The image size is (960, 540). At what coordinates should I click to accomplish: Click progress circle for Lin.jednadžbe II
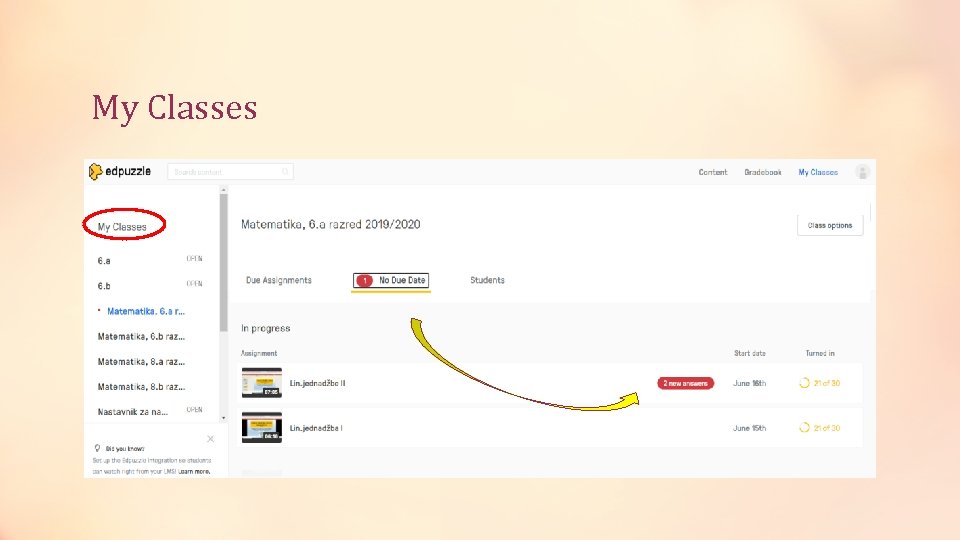tap(804, 383)
